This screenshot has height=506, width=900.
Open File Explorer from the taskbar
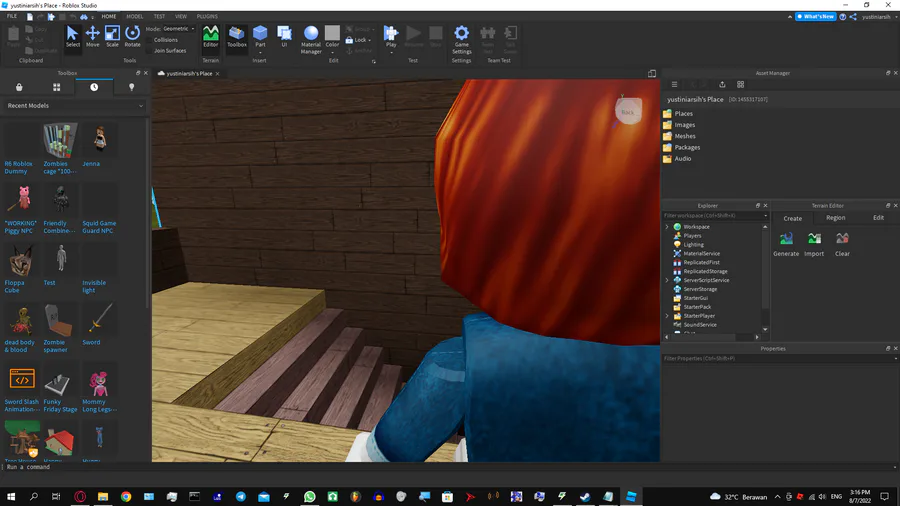point(103,497)
